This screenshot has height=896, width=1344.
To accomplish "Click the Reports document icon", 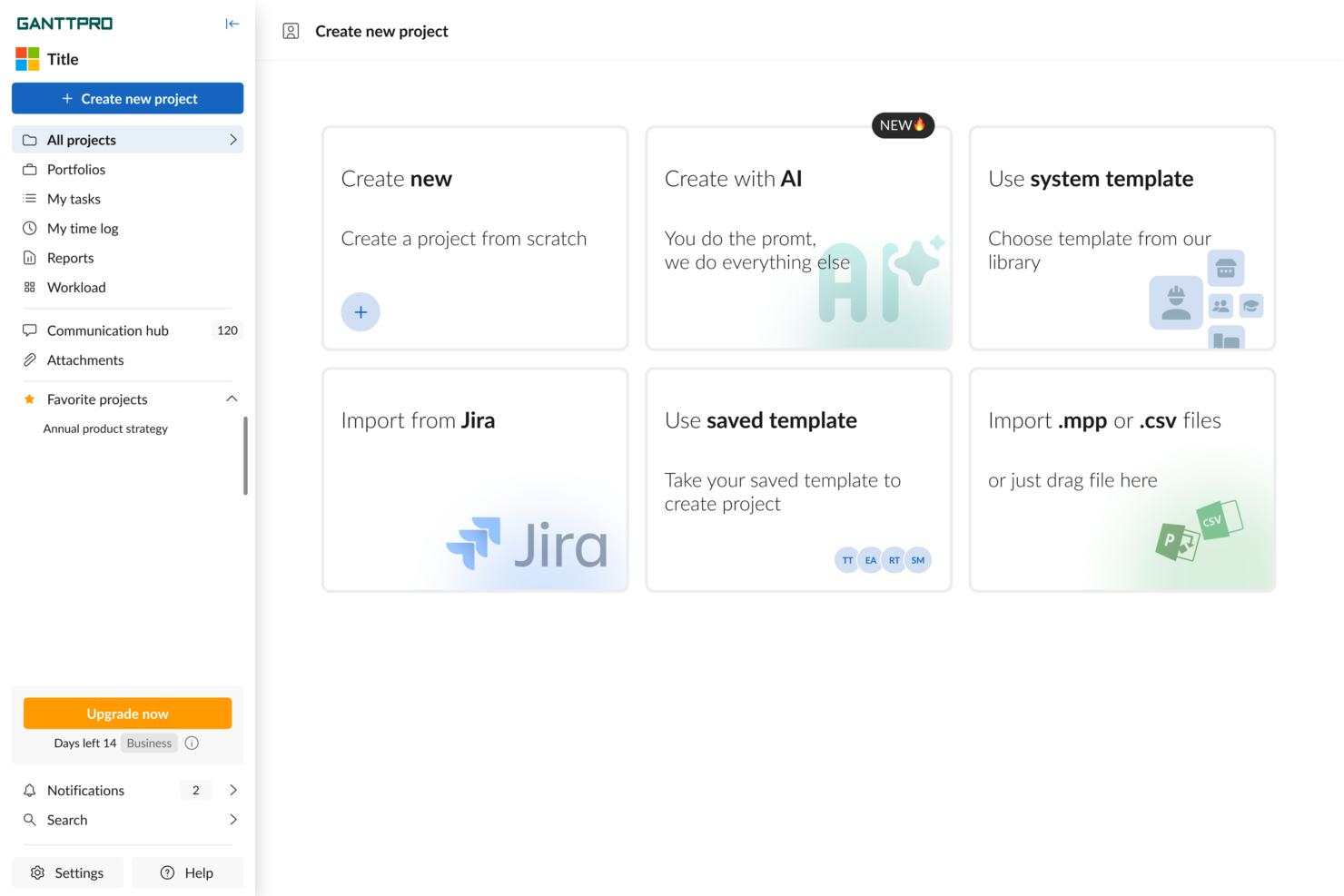I will tap(30, 258).
